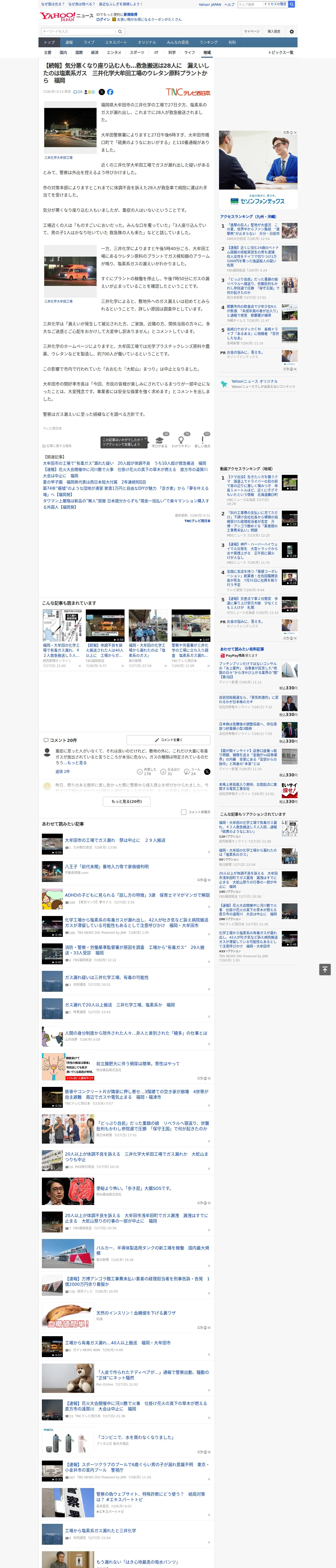Open マイページ

(x=251, y=32)
